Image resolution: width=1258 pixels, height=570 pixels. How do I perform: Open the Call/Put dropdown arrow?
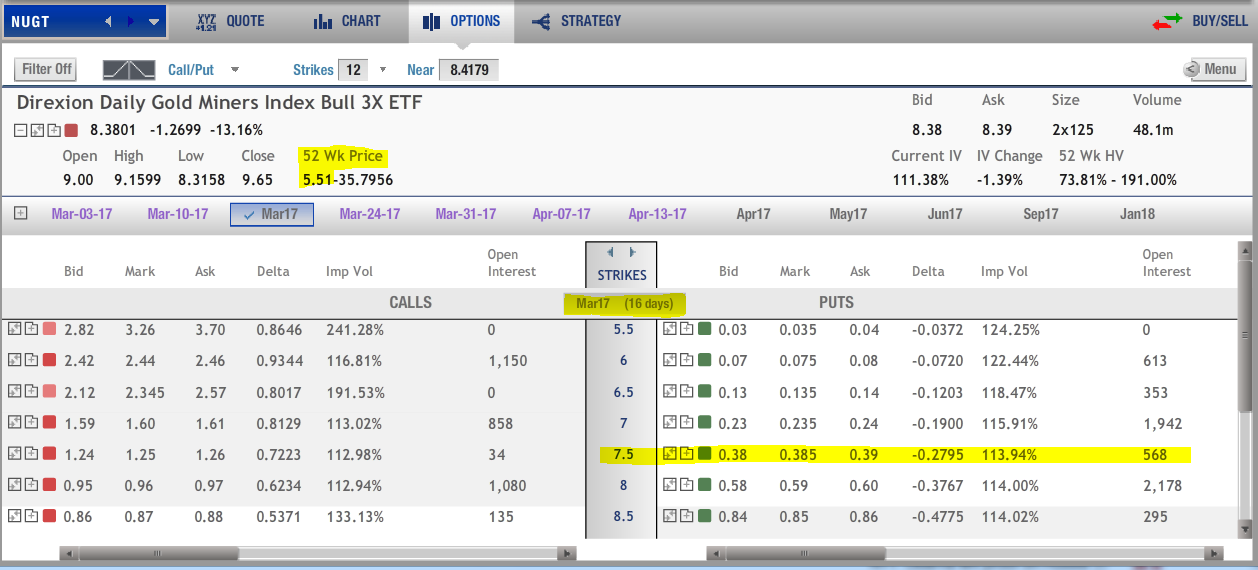pyautogui.click(x=235, y=70)
